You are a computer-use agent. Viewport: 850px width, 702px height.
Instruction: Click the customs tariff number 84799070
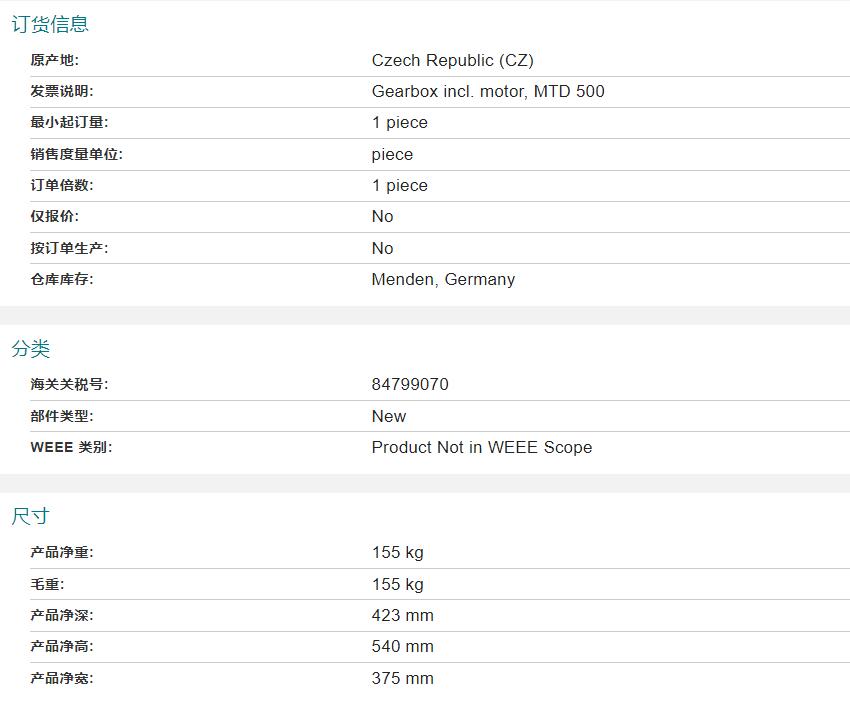410,384
